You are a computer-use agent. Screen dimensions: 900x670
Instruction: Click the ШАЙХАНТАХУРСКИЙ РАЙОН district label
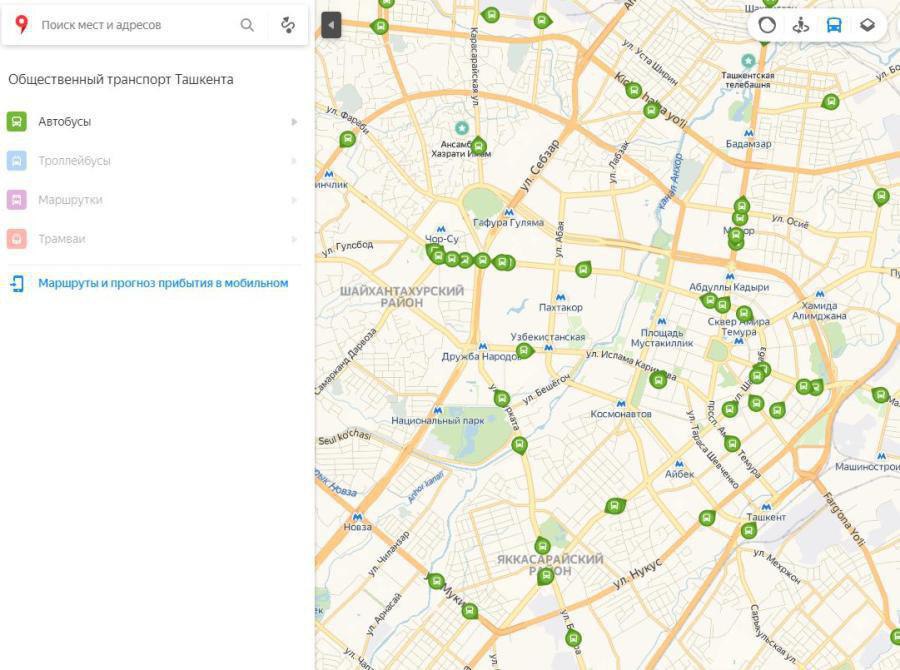[402, 297]
